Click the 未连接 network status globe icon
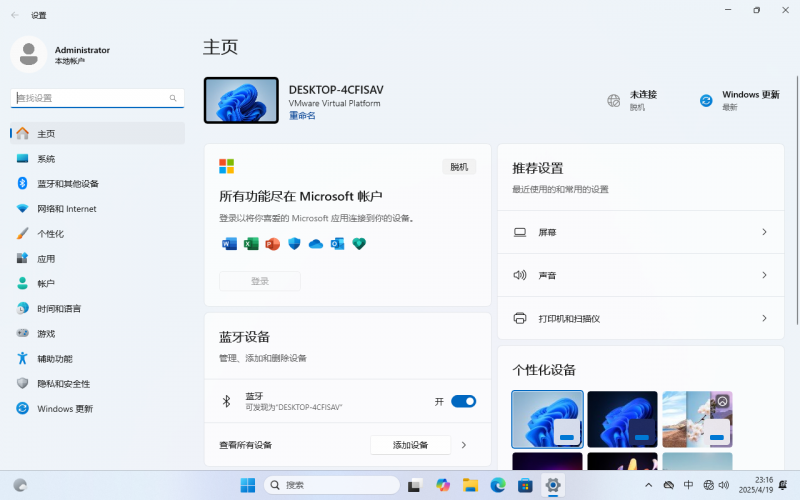 pos(614,101)
